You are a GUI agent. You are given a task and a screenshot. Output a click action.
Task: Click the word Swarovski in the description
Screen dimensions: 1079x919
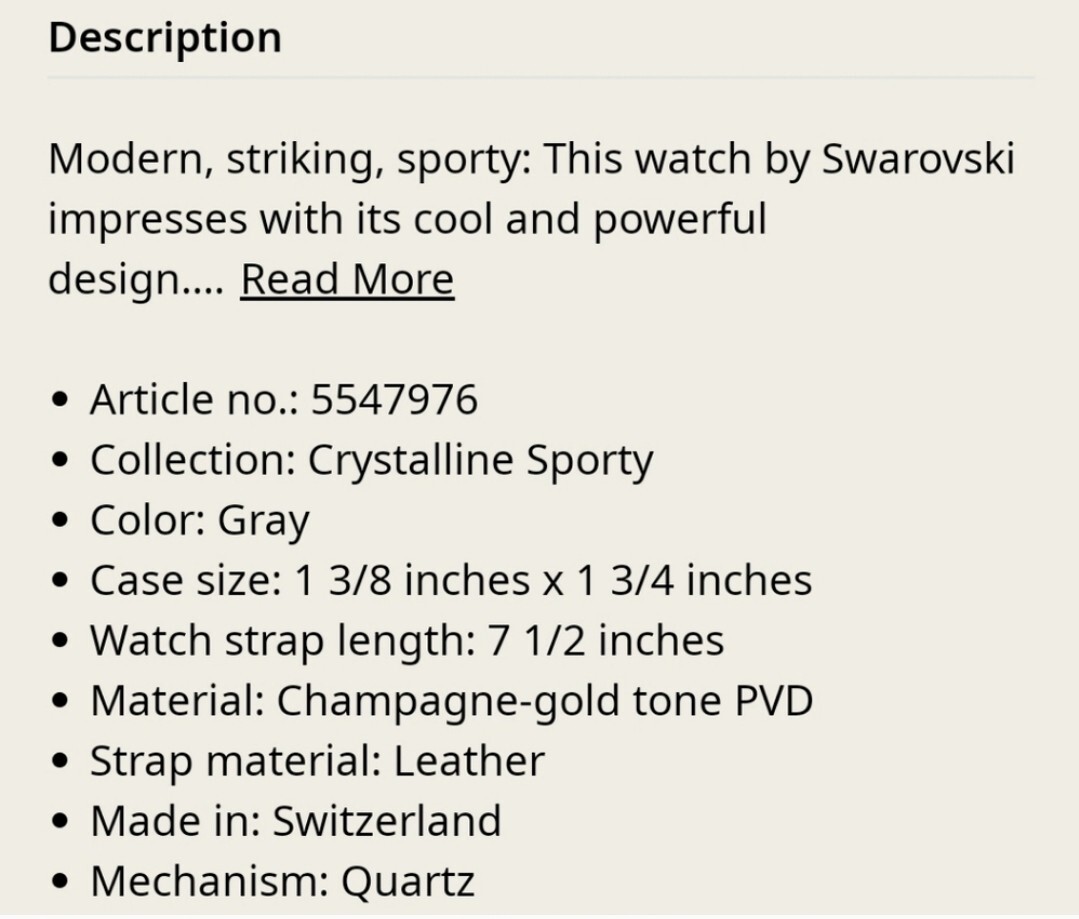(918, 159)
